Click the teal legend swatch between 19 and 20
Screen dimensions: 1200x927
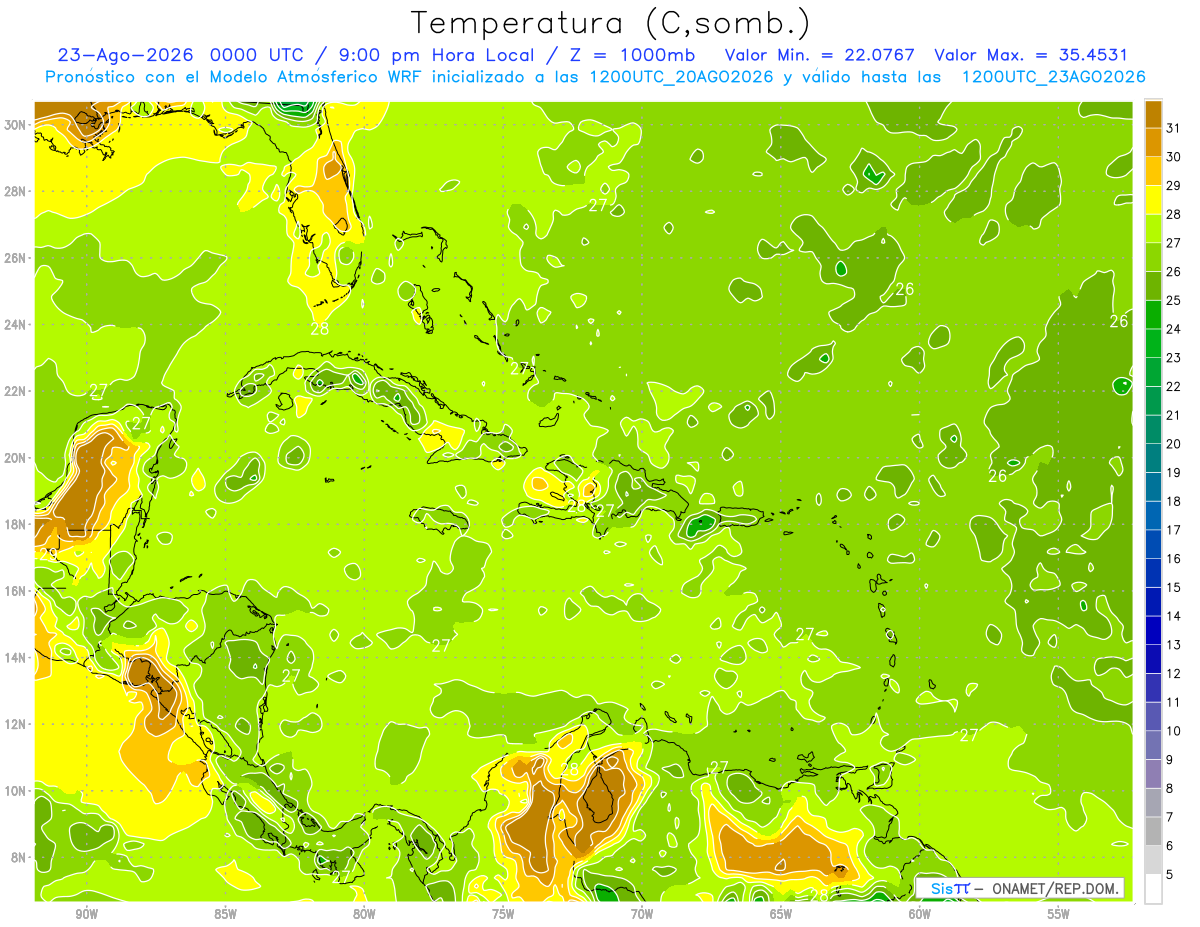1153,457
